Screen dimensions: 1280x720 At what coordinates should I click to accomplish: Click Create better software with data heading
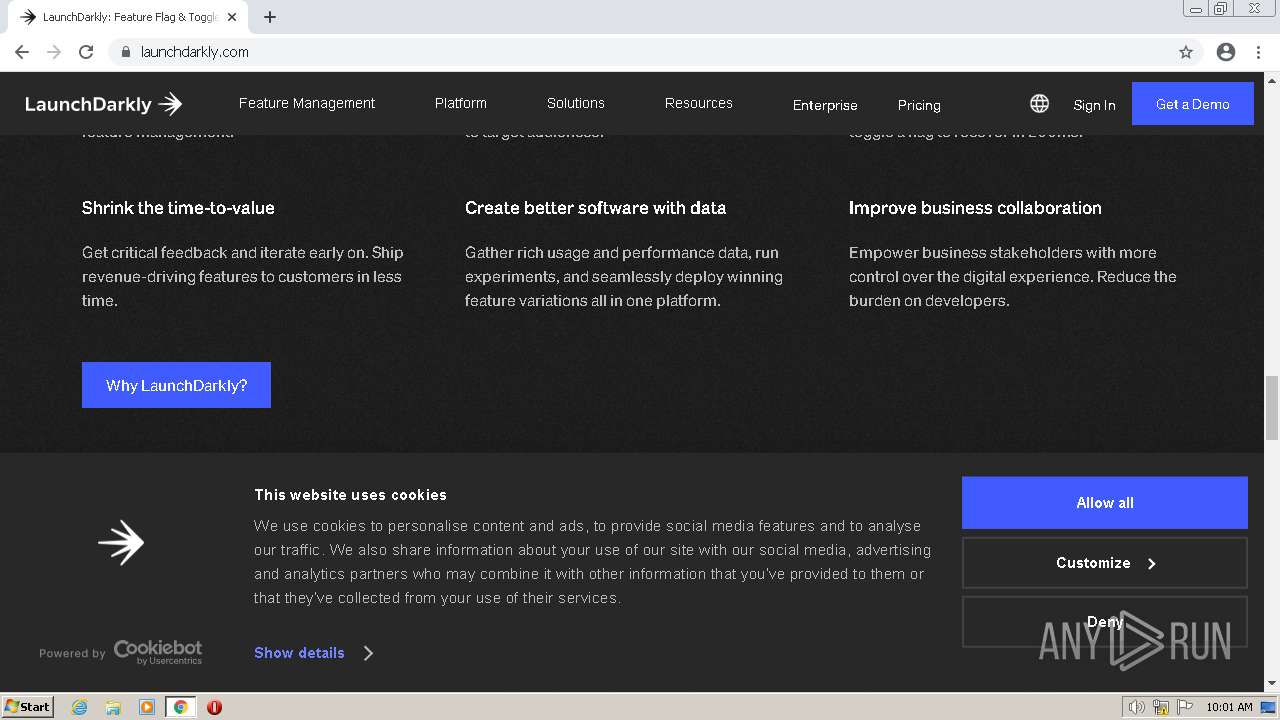point(595,208)
